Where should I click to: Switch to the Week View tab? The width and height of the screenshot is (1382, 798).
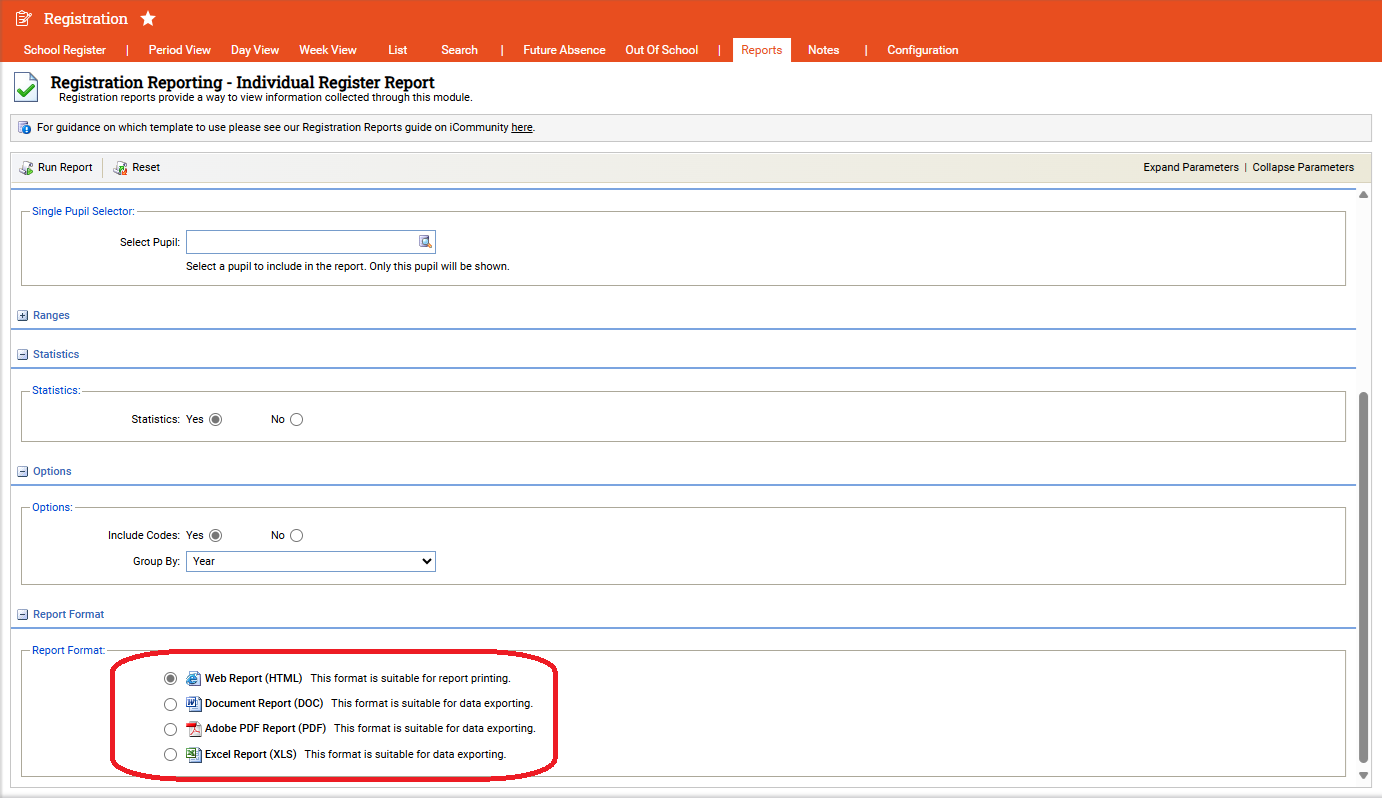[x=327, y=50]
